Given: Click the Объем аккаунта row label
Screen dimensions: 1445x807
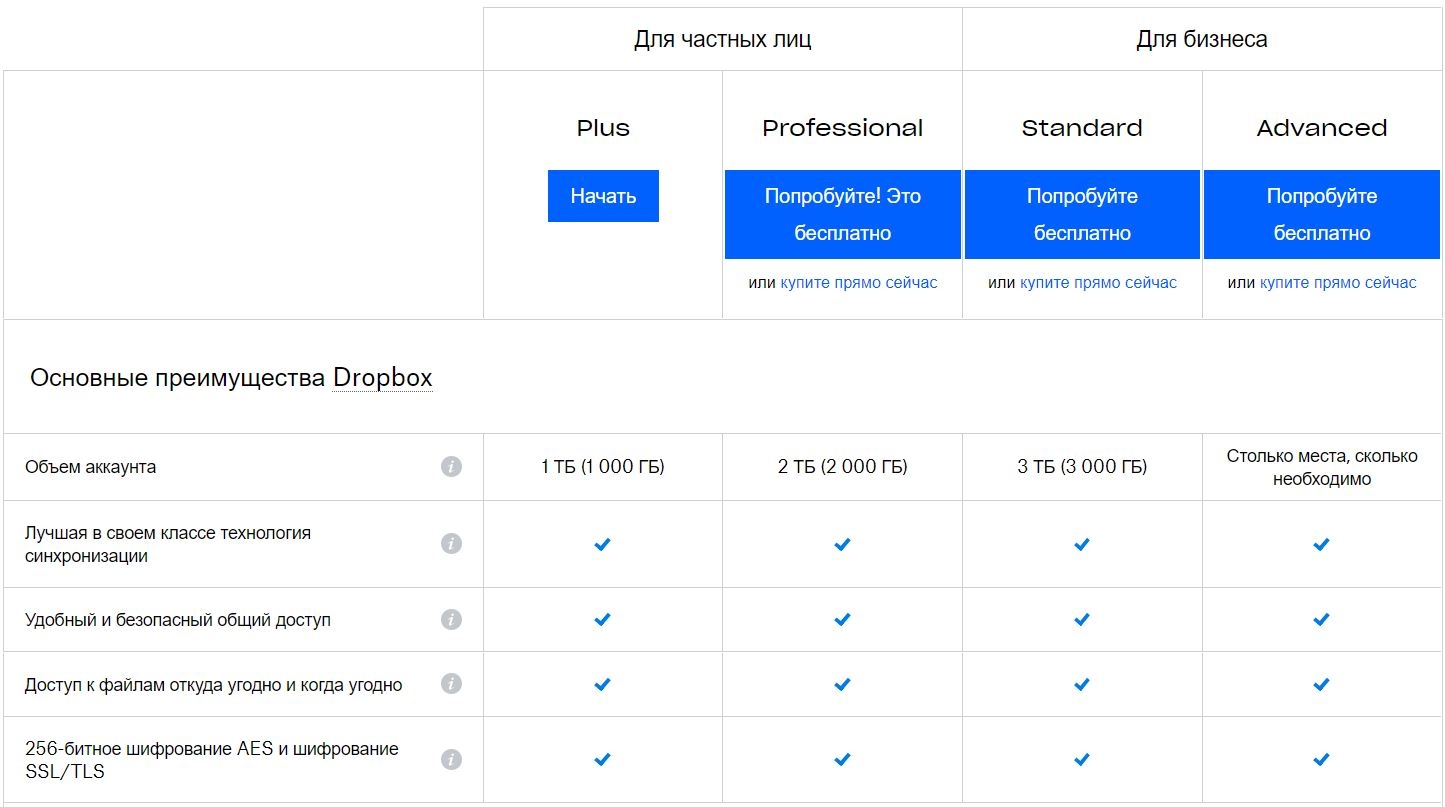Looking at the screenshot, I should click(91, 467).
